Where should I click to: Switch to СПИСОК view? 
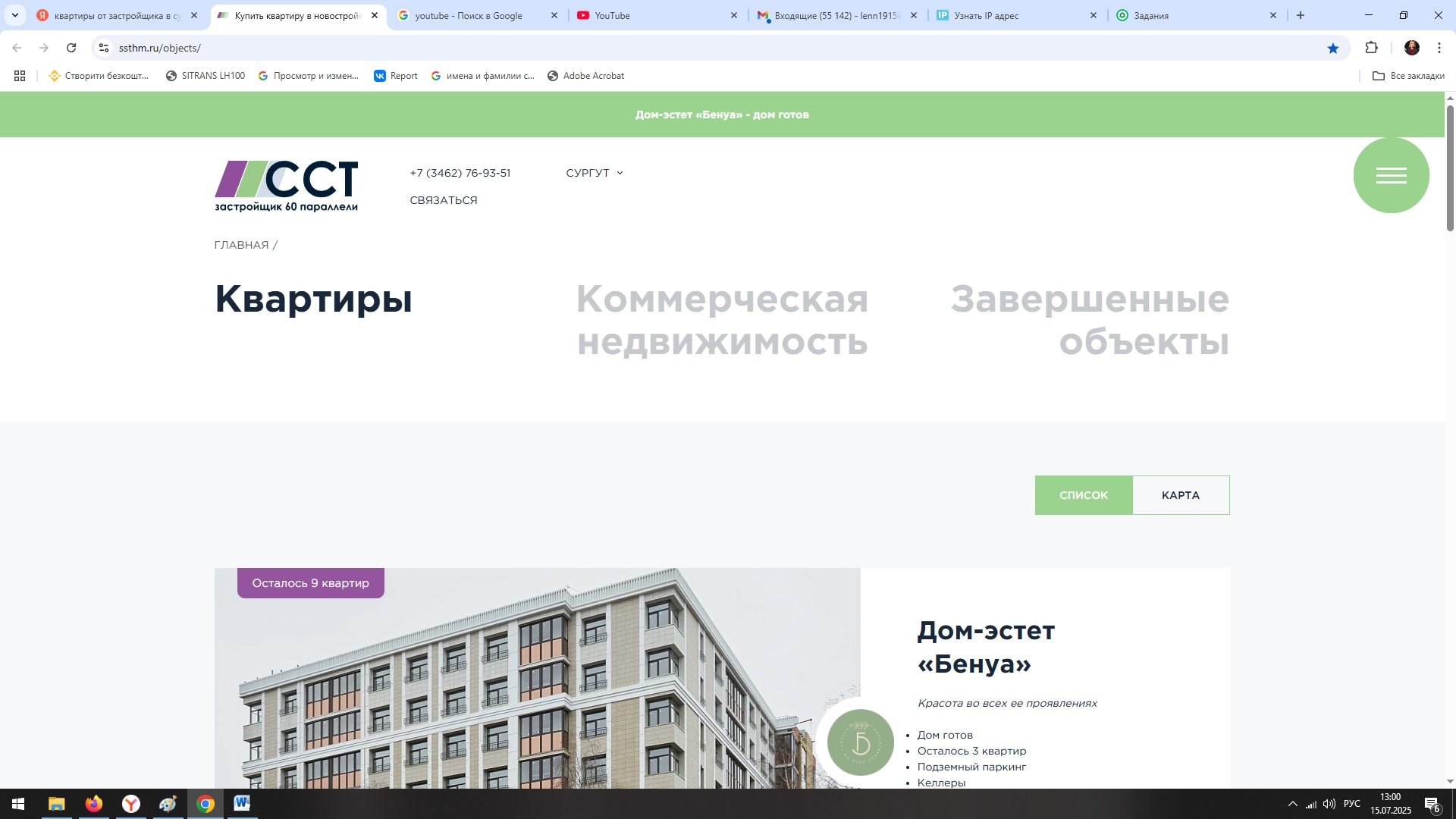tap(1084, 495)
